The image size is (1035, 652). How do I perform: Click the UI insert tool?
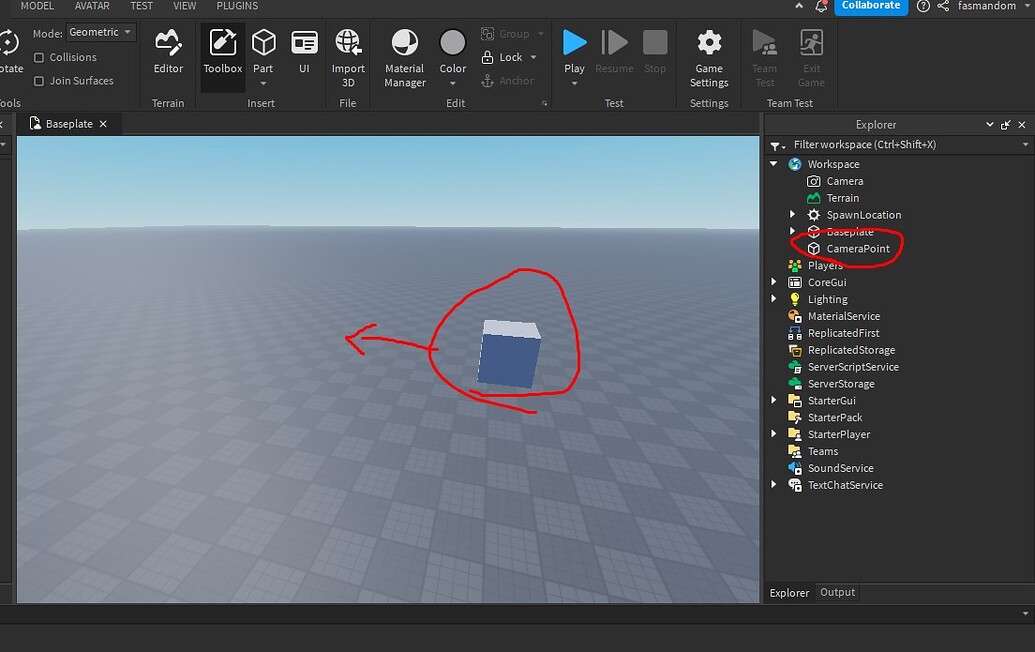coord(304,50)
